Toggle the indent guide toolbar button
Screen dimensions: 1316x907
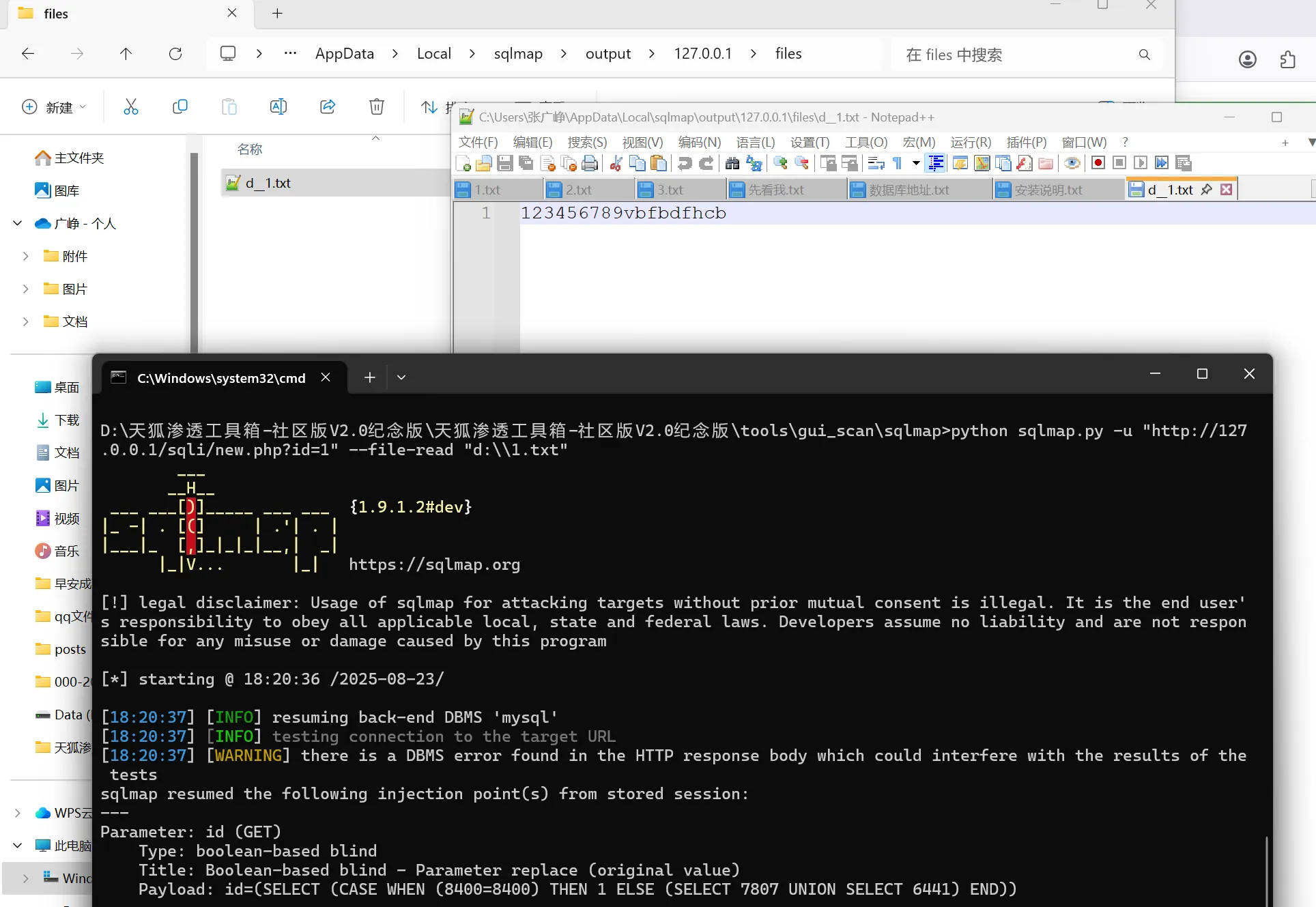(936, 163)
